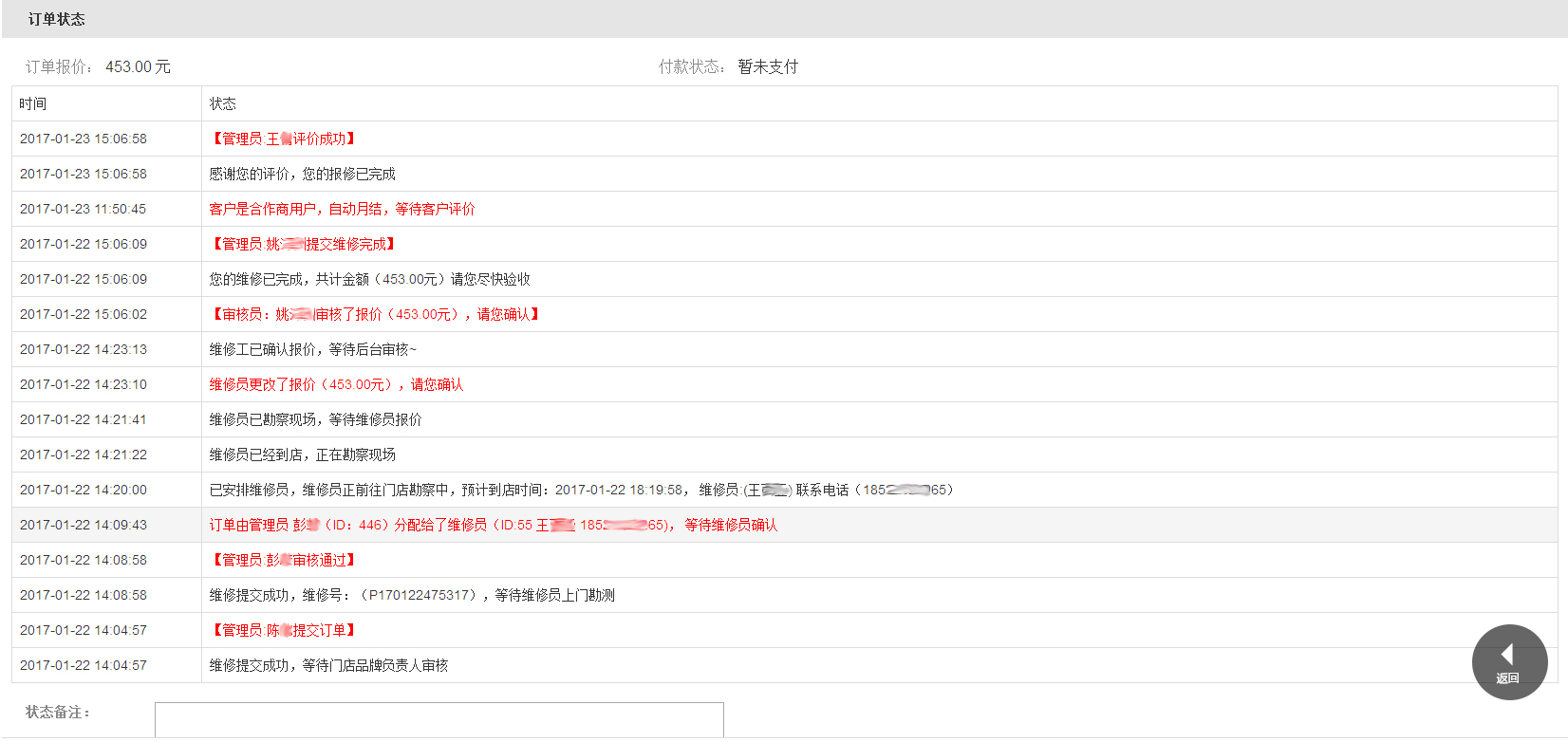This screenshot has height=742, width=1568.
Task: Select timestamp 2017-01-22 15:06:02
Action: (x=84, y=314)
